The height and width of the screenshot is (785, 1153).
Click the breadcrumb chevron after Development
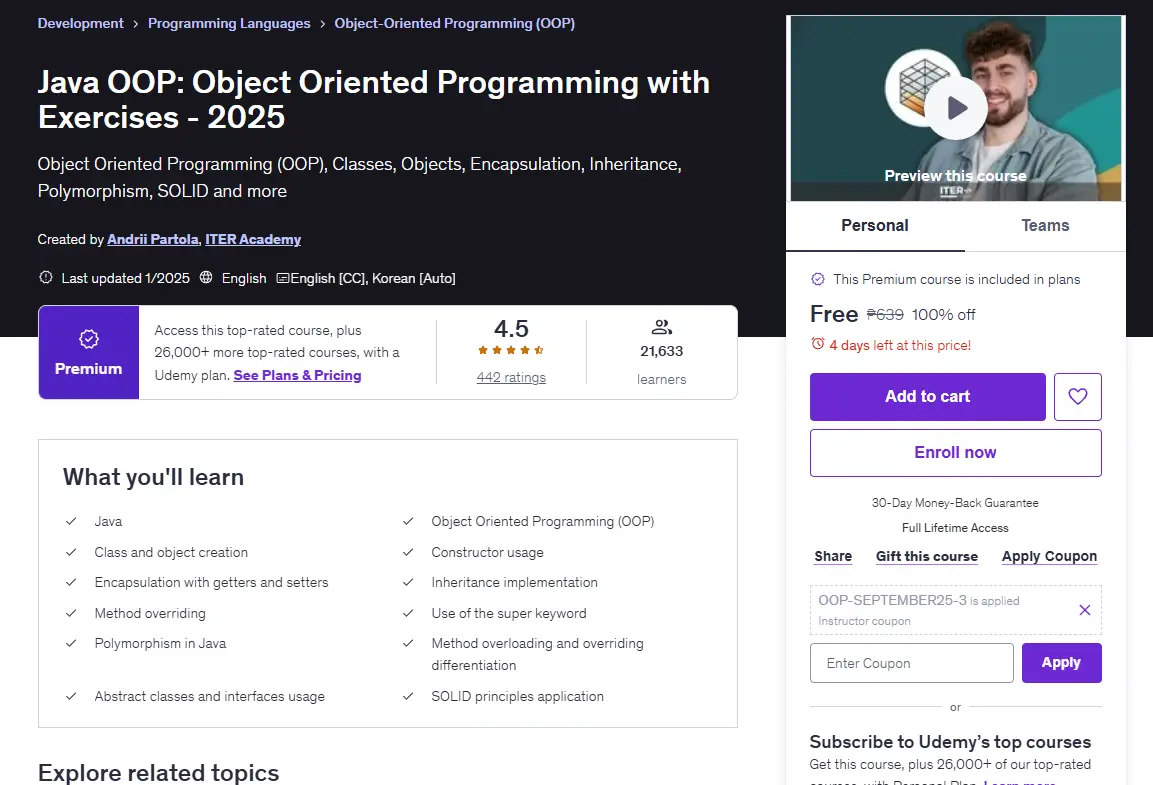pos(136,24)
